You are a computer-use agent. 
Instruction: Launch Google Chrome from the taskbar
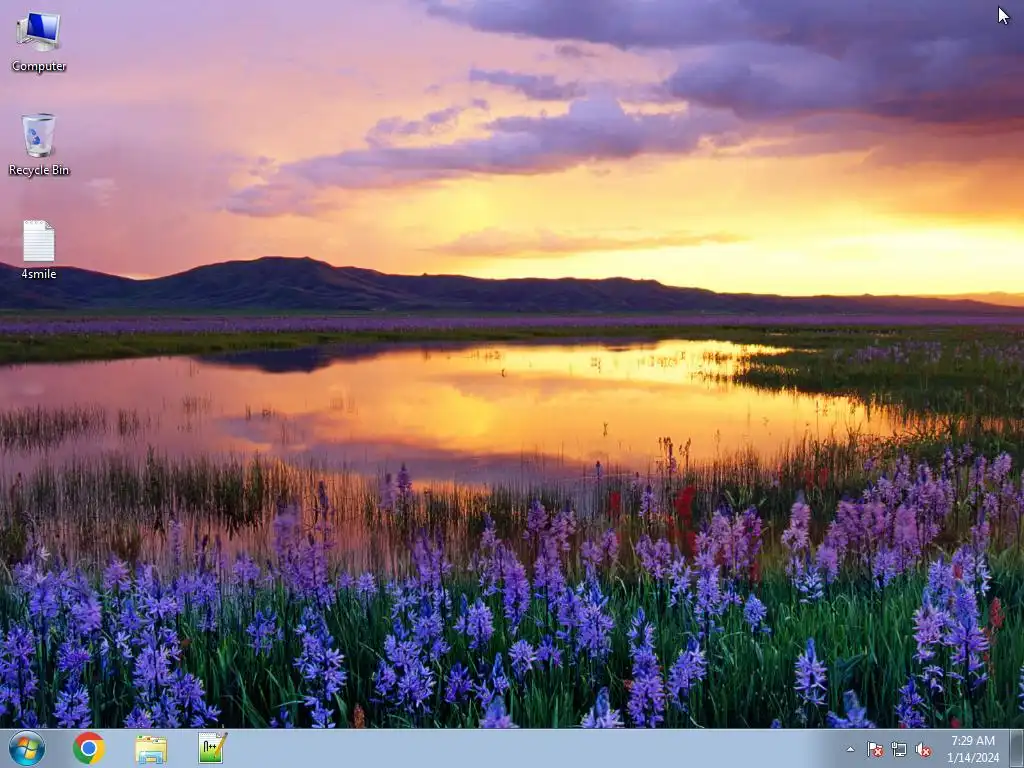(x=89, y=748)
